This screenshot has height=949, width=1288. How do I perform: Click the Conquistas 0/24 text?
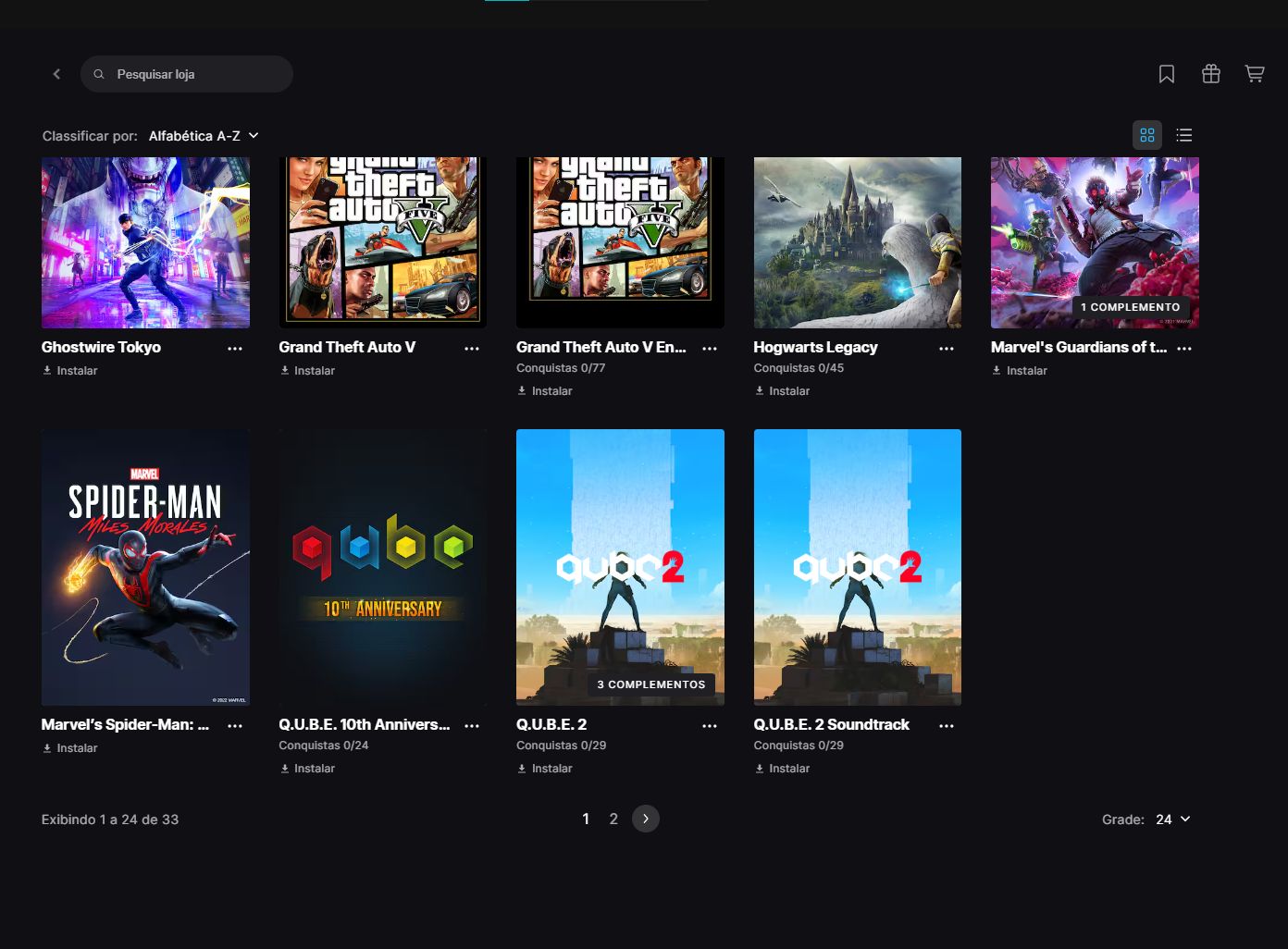click(x=324, y=746)
